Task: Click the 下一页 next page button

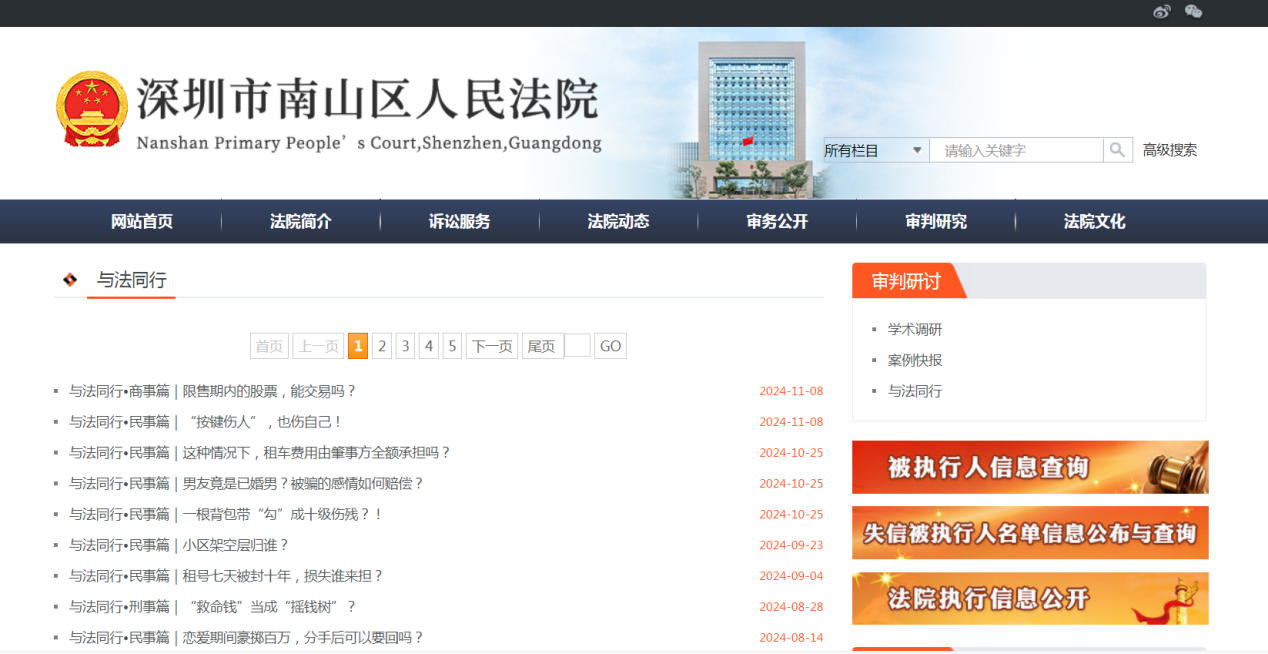Action: point(491,346)
